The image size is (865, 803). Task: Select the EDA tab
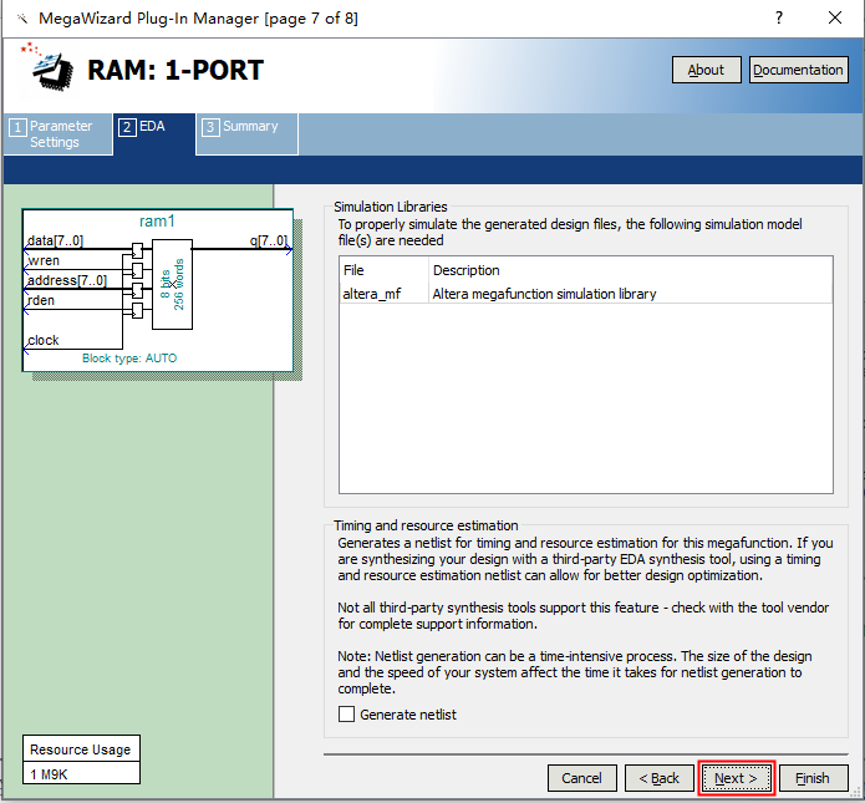(x=154, y=134)
